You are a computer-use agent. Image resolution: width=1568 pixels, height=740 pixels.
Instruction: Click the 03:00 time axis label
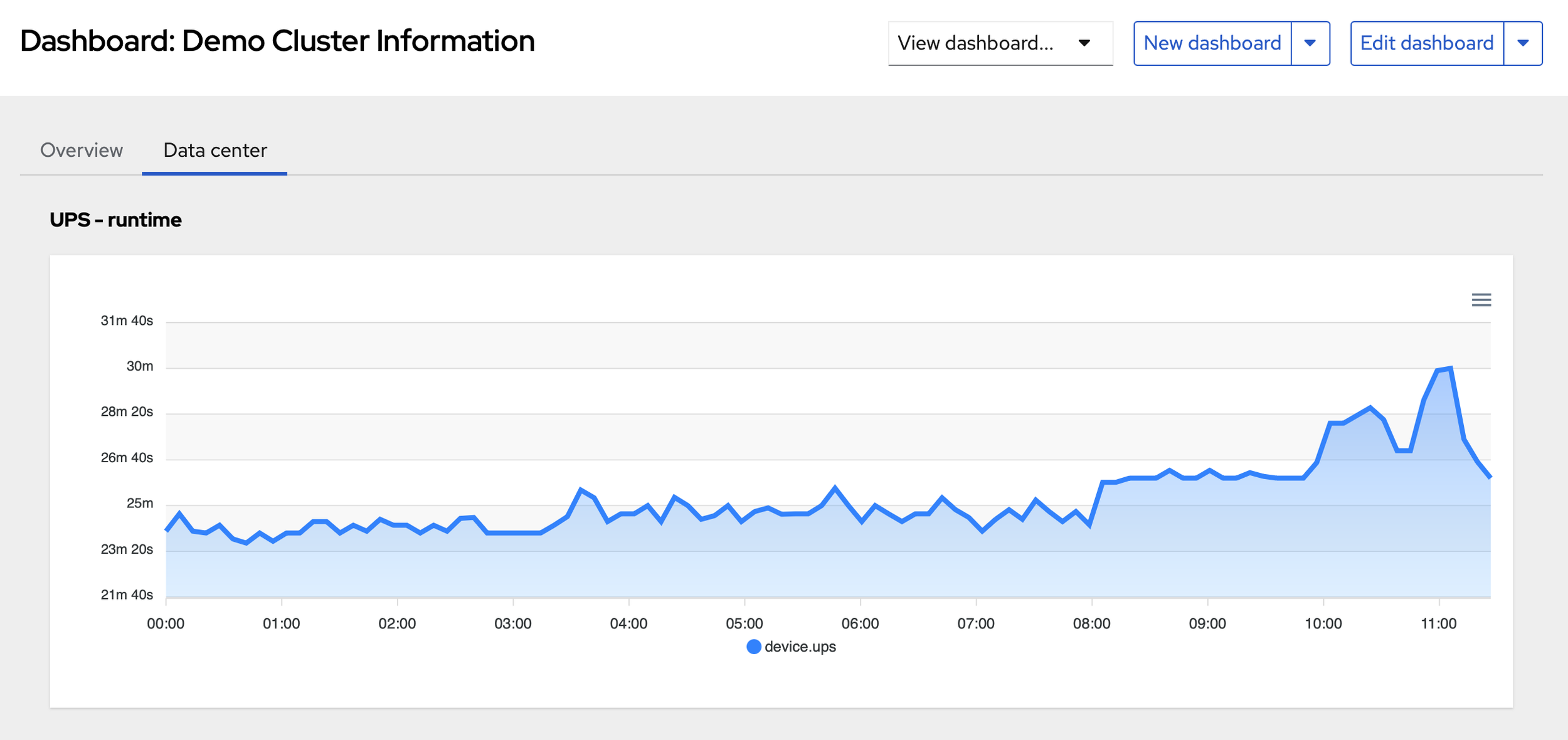point(513,624)
